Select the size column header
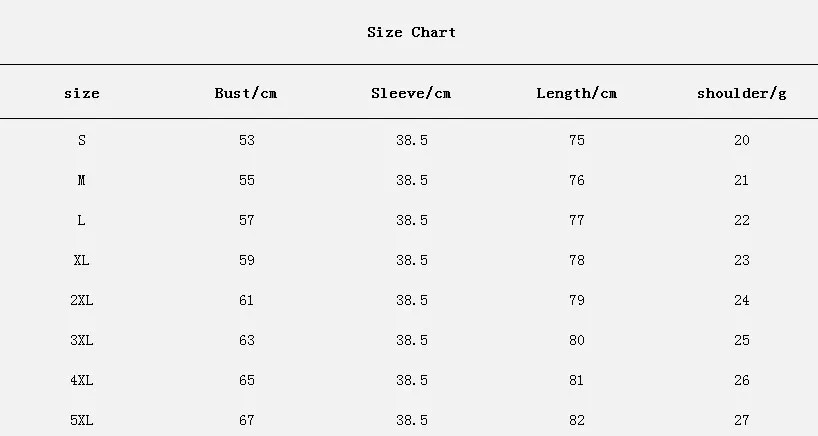The width and height of the screenshot is (818, 436). click(81, 93)
